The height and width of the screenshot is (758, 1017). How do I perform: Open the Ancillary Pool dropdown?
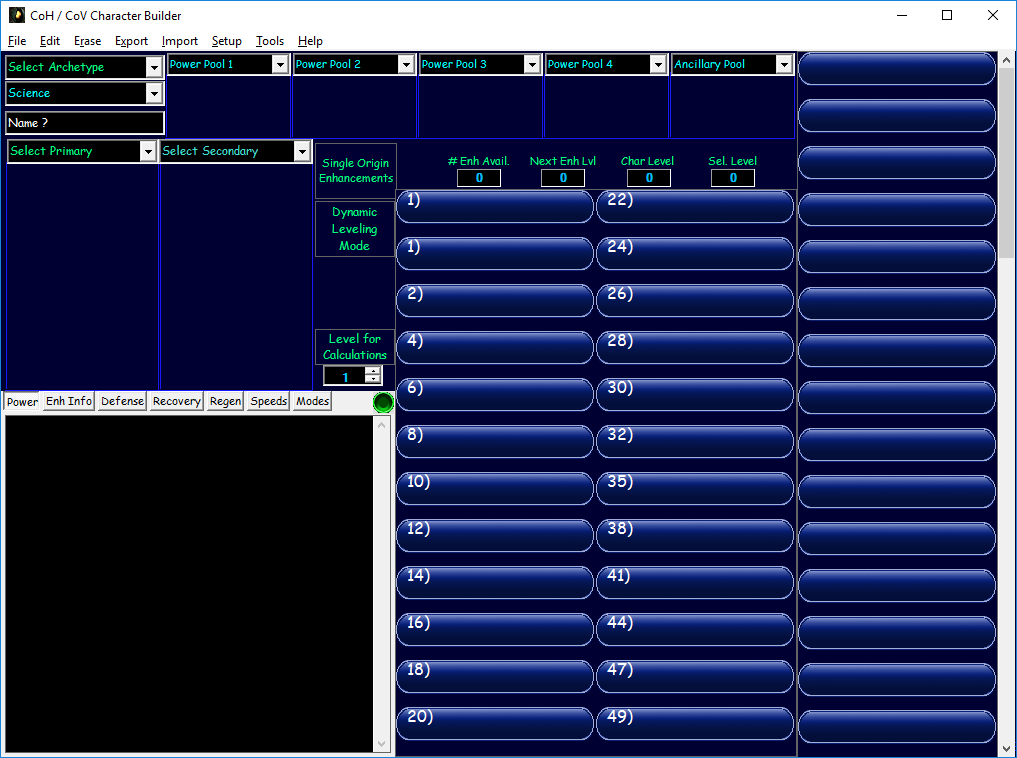point(784,64)
